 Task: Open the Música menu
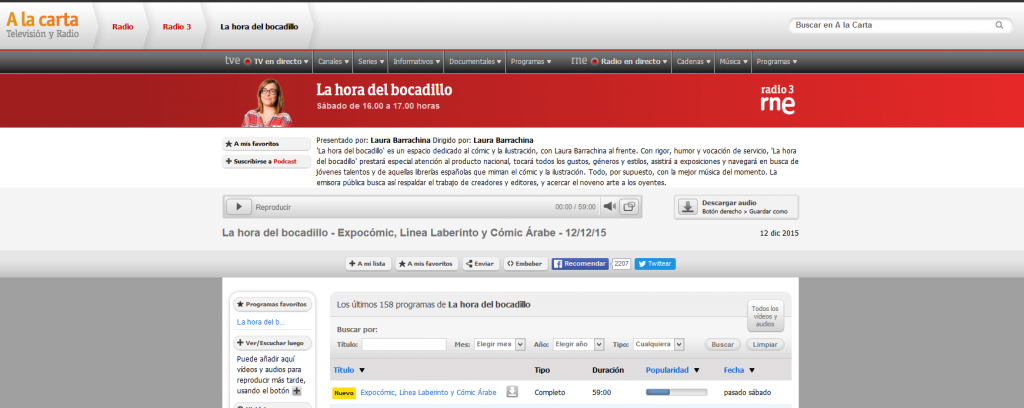(x=733, y=61)
